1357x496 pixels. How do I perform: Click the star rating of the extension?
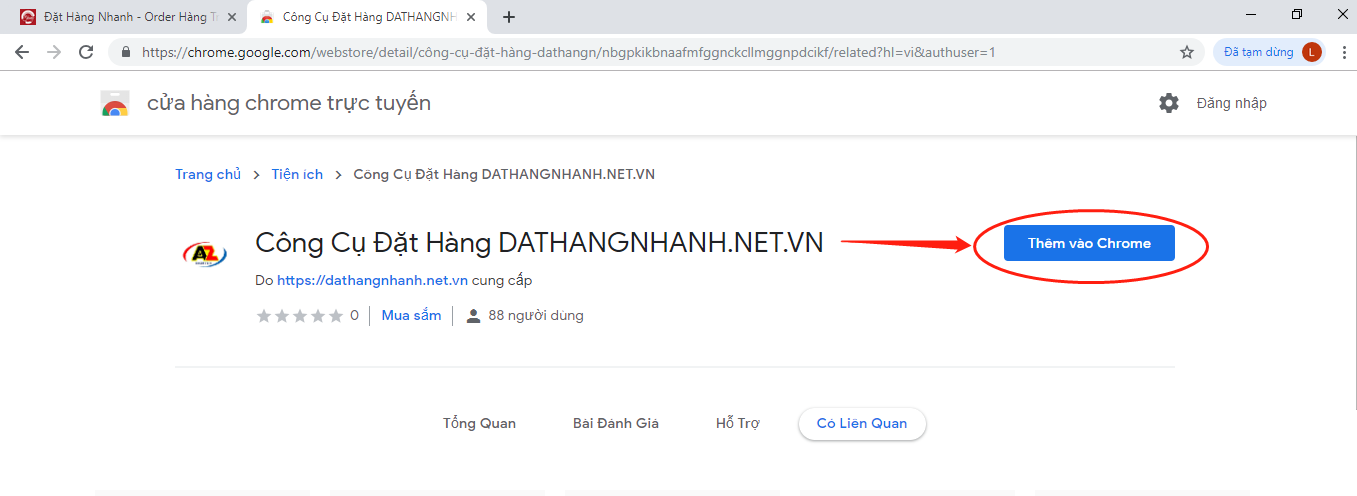point(300,315)
